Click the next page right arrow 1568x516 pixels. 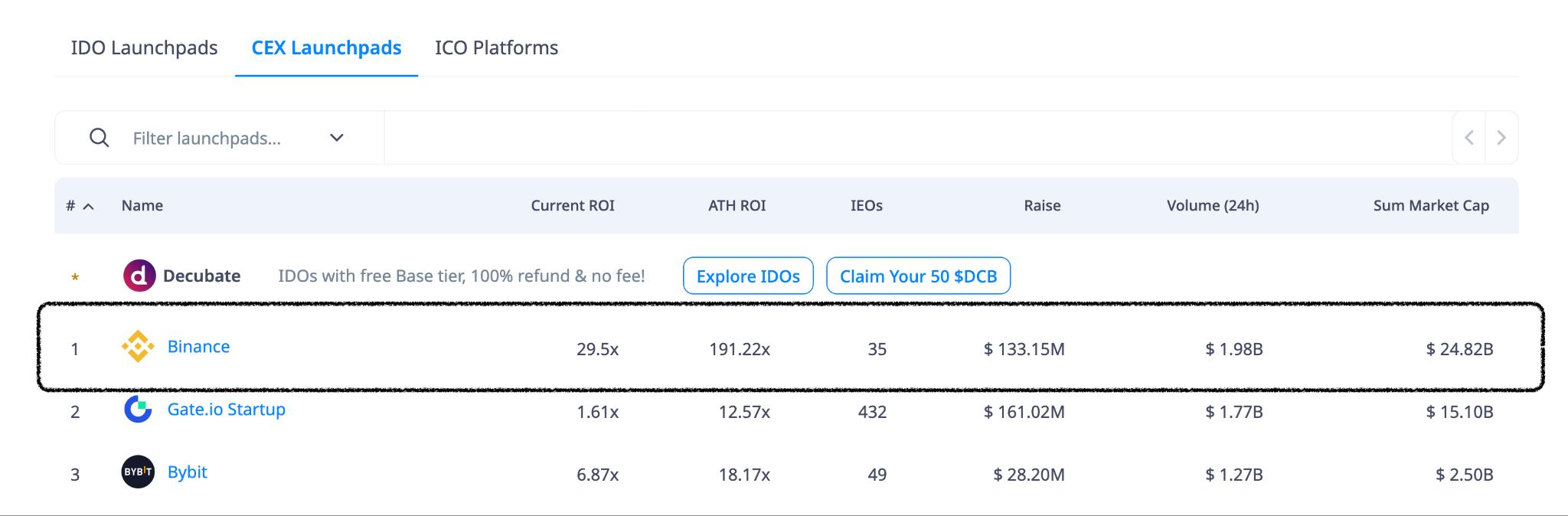[1501, 138]
